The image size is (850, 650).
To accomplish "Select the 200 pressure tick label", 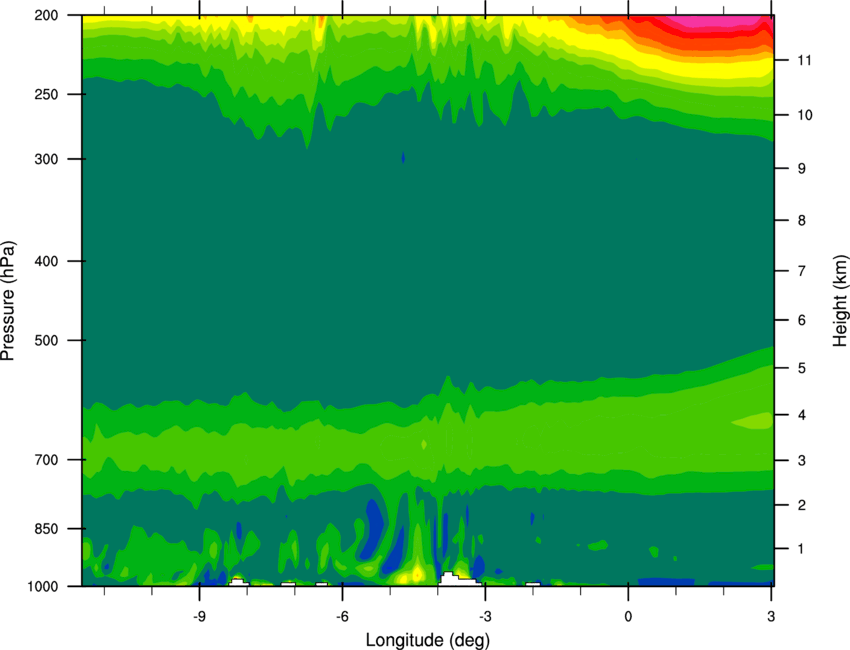I will coord(47,15).
